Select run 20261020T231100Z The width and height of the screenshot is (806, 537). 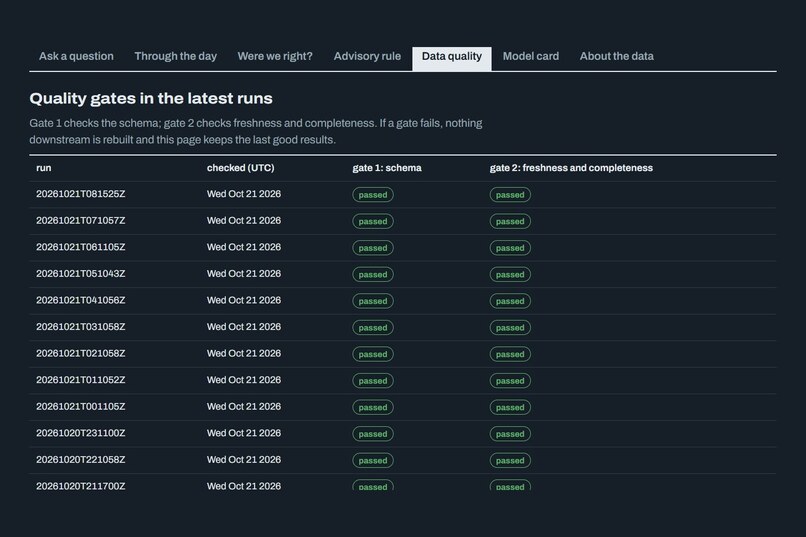coord(81,433)
